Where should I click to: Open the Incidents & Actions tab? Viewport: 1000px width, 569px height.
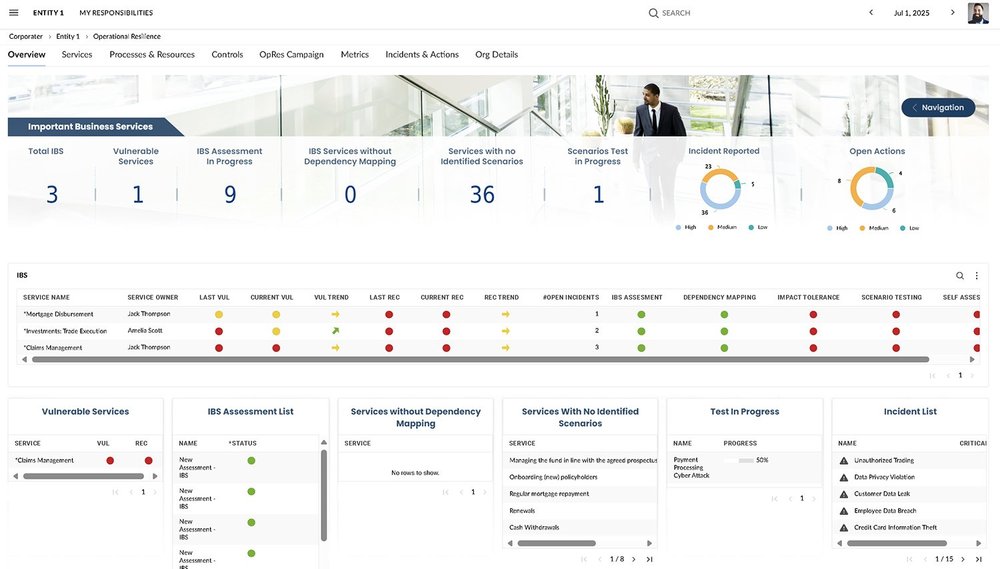[x=422, y=55]
